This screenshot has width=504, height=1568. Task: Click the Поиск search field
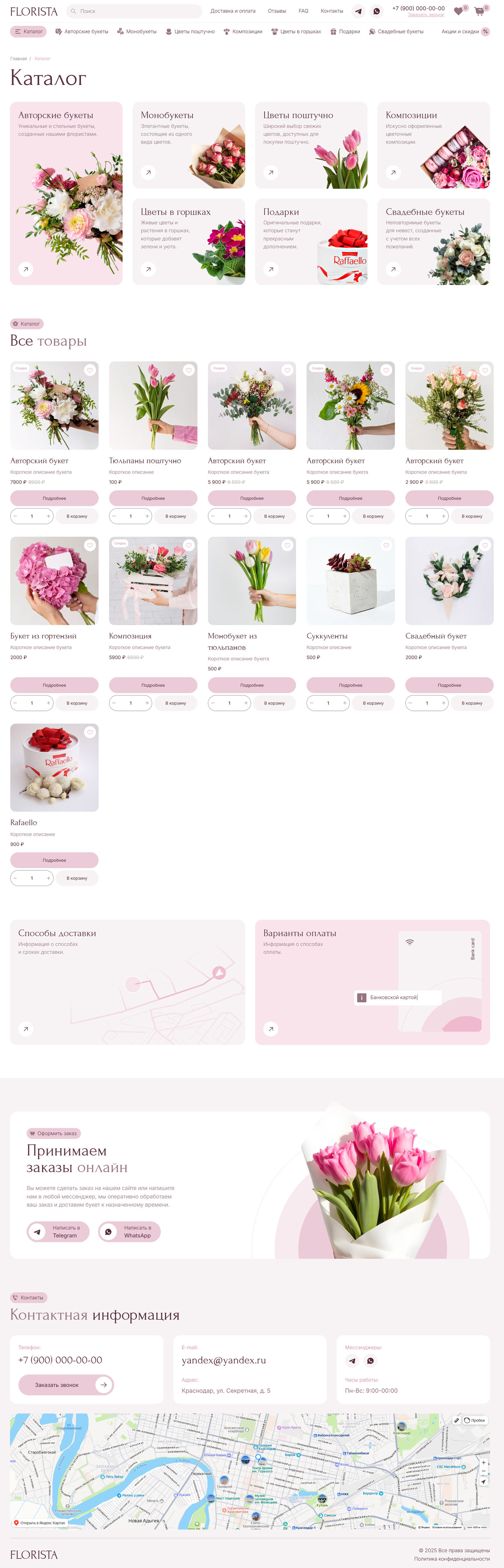pyautogui.click(x=134, y=11)
